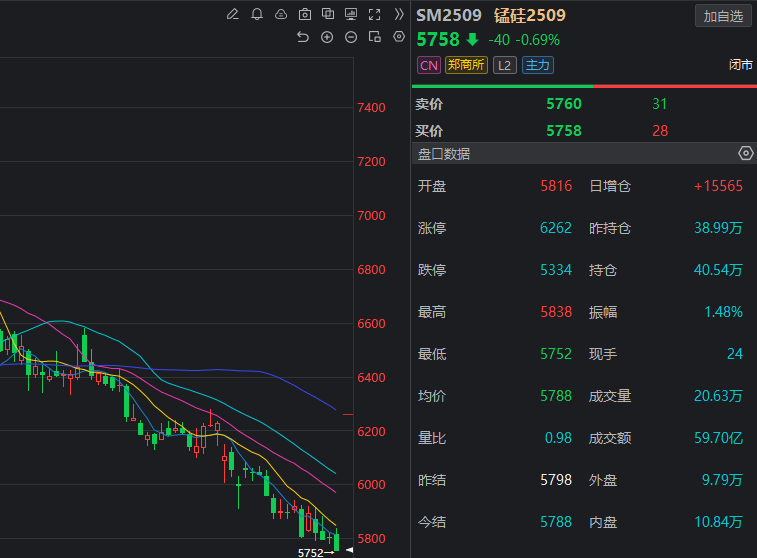Click the bid-ask ratio green-red bar
This screenshot has height=558, width=757.
tap(584, 86)
